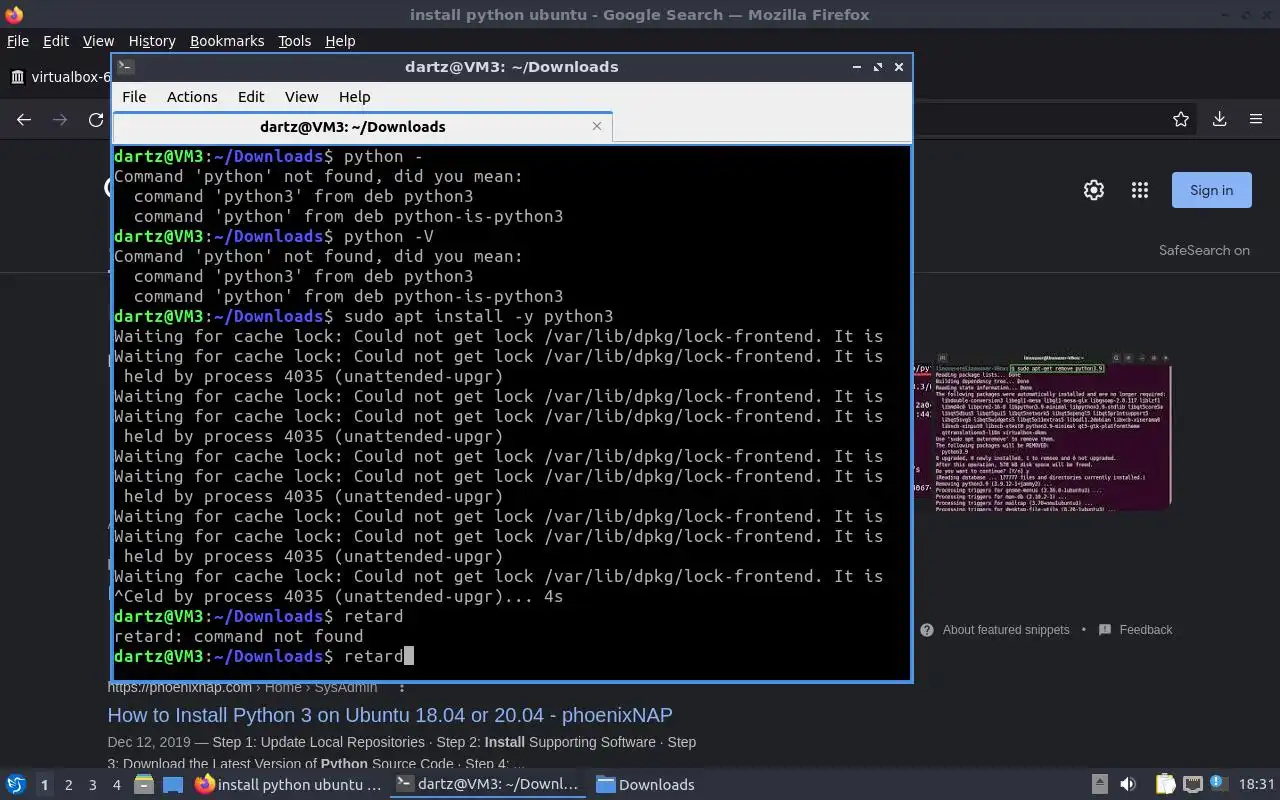This screenshot has height=800, width=1280.
Task: Open the clipboard manager tray icon
Action: pos(1165,785)
